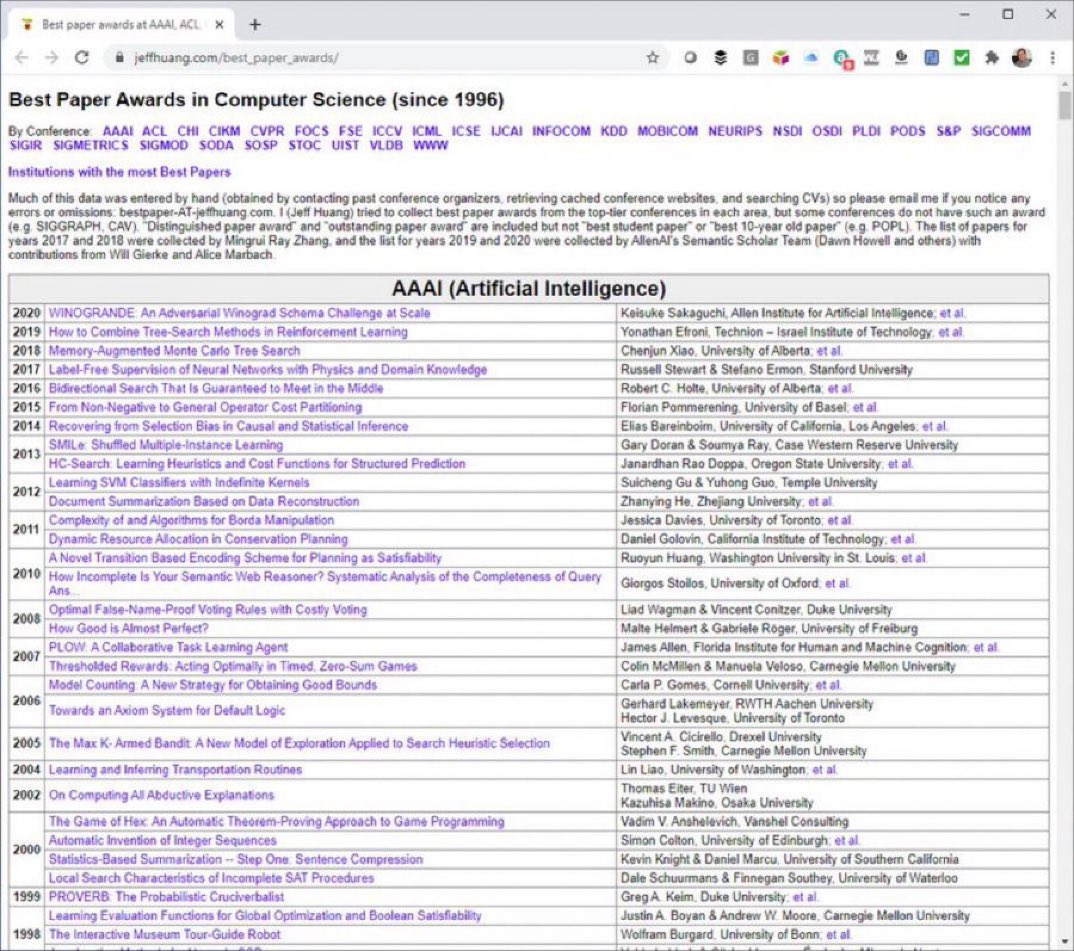1074x951 pixels.
Task: Click author cell Vadim V. Anshelevich, Vanshel Consulting
Action: pos(832,822)
